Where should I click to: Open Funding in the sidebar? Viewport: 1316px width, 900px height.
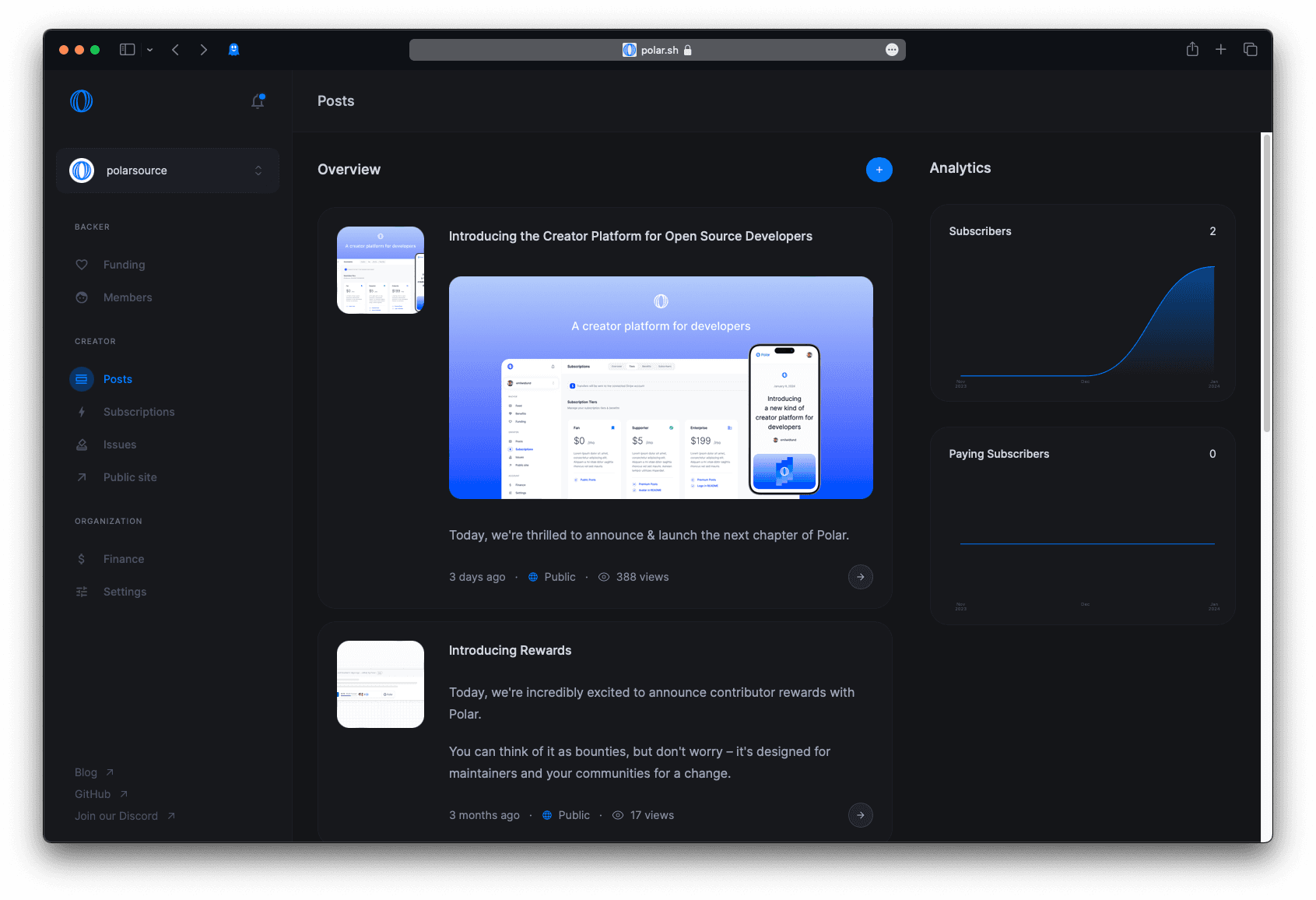tap(124, 265)
